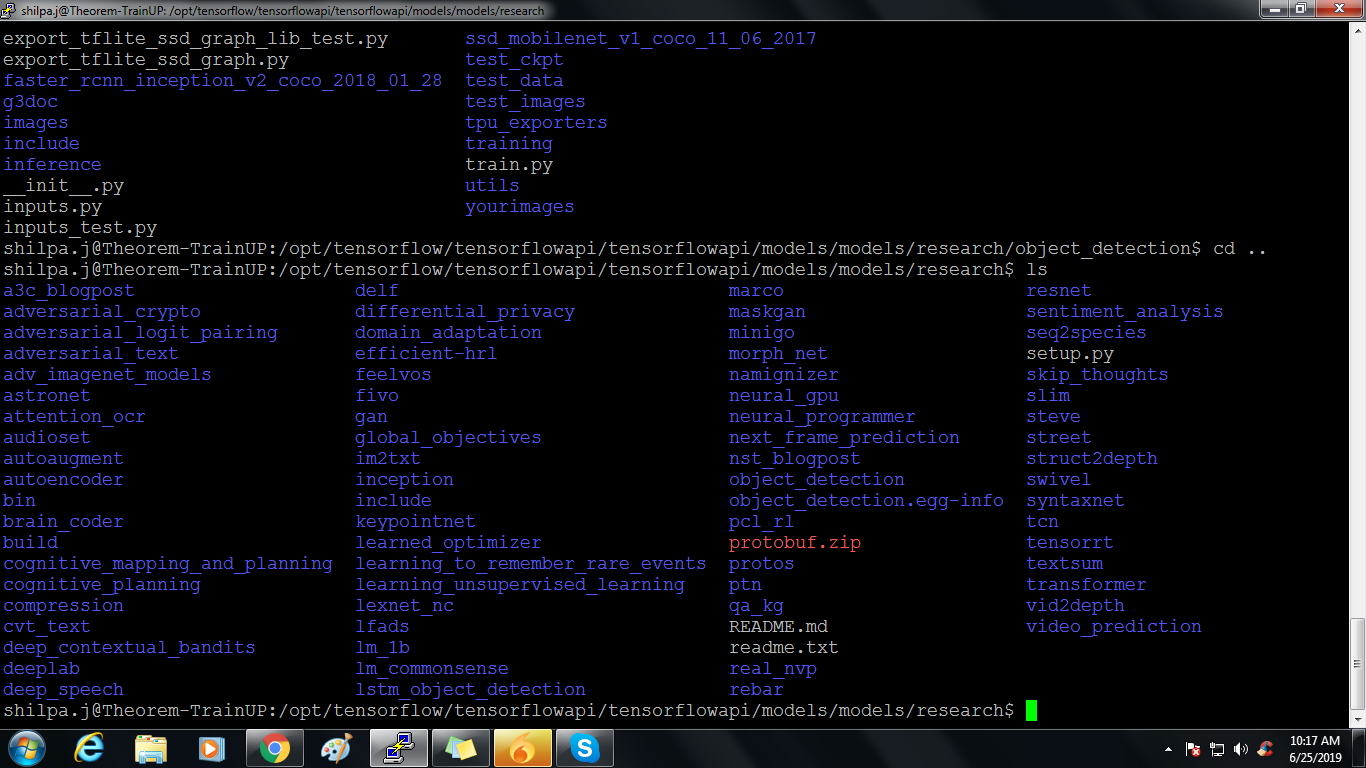The height and width of the screenshot is (768, 1366).
Task: Open WinSCP from the taskbar
Action: (398, 747)
